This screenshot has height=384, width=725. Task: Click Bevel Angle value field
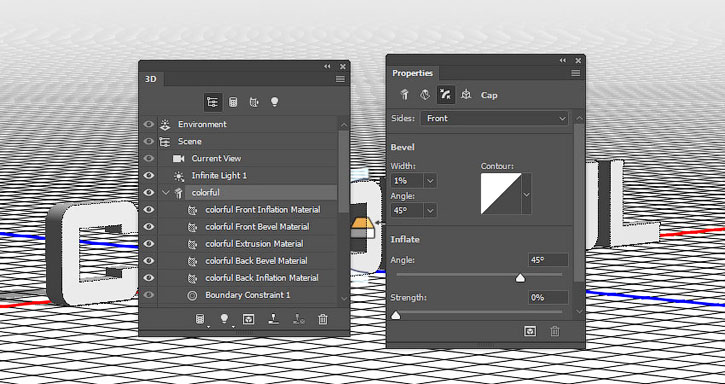[x=407, y=211]
